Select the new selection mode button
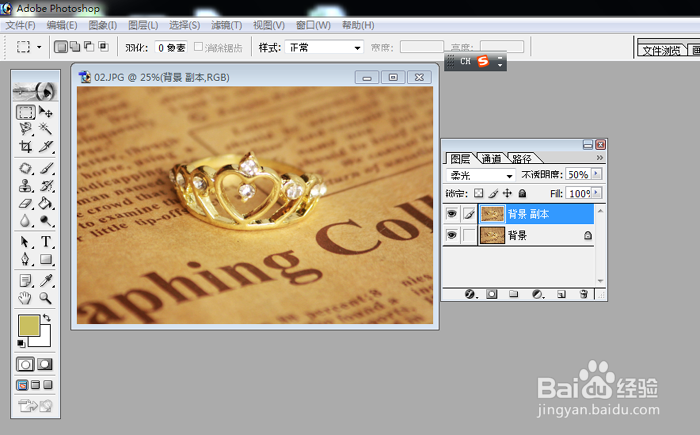 [x=60, y=46]
